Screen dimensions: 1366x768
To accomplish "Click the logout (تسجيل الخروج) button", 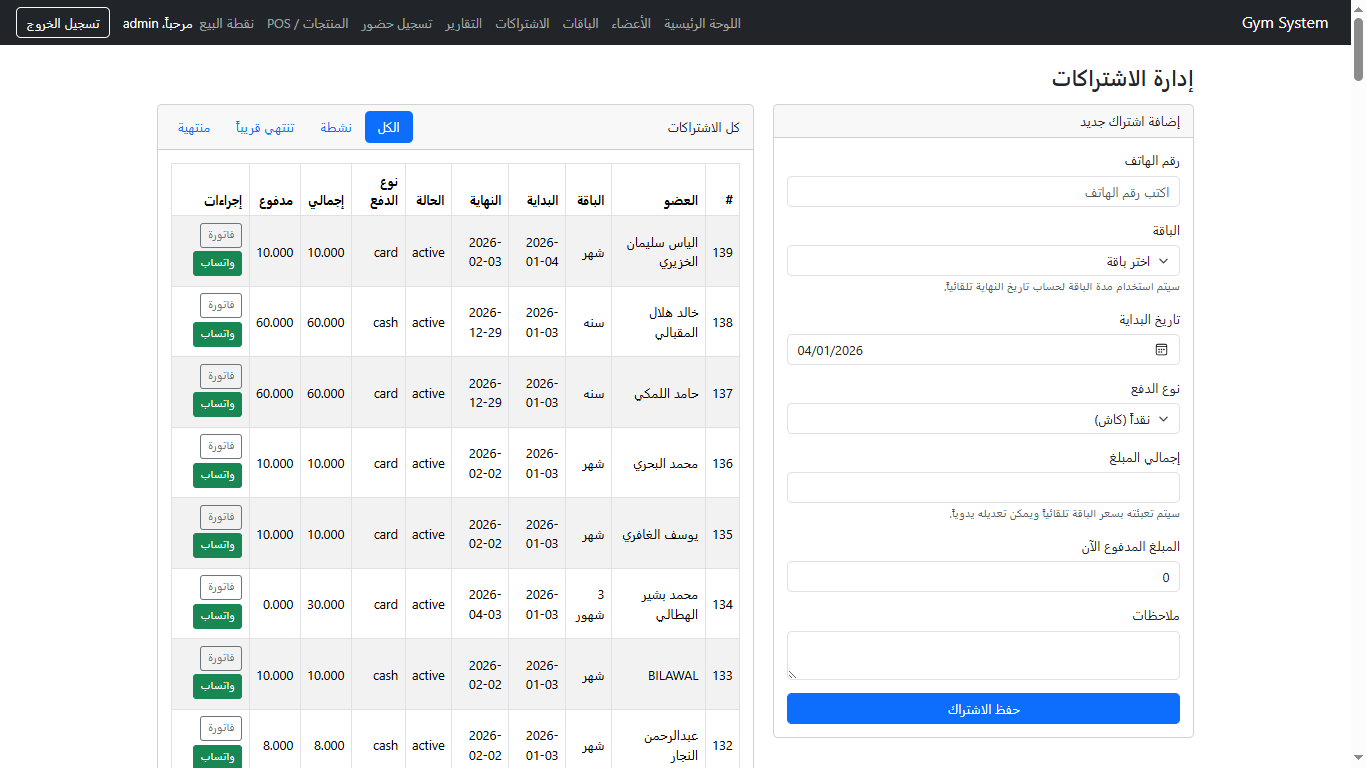I will [x=63, y=23].
